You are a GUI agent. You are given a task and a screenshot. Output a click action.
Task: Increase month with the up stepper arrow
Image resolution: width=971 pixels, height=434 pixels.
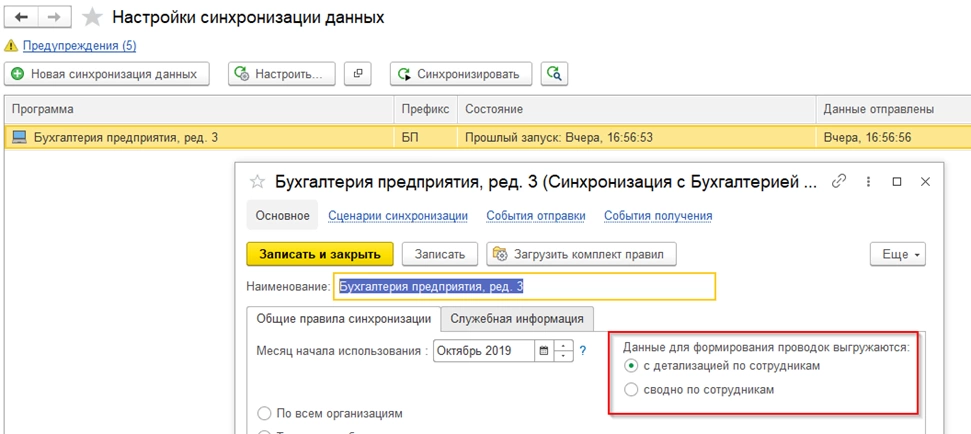point(564,345)
